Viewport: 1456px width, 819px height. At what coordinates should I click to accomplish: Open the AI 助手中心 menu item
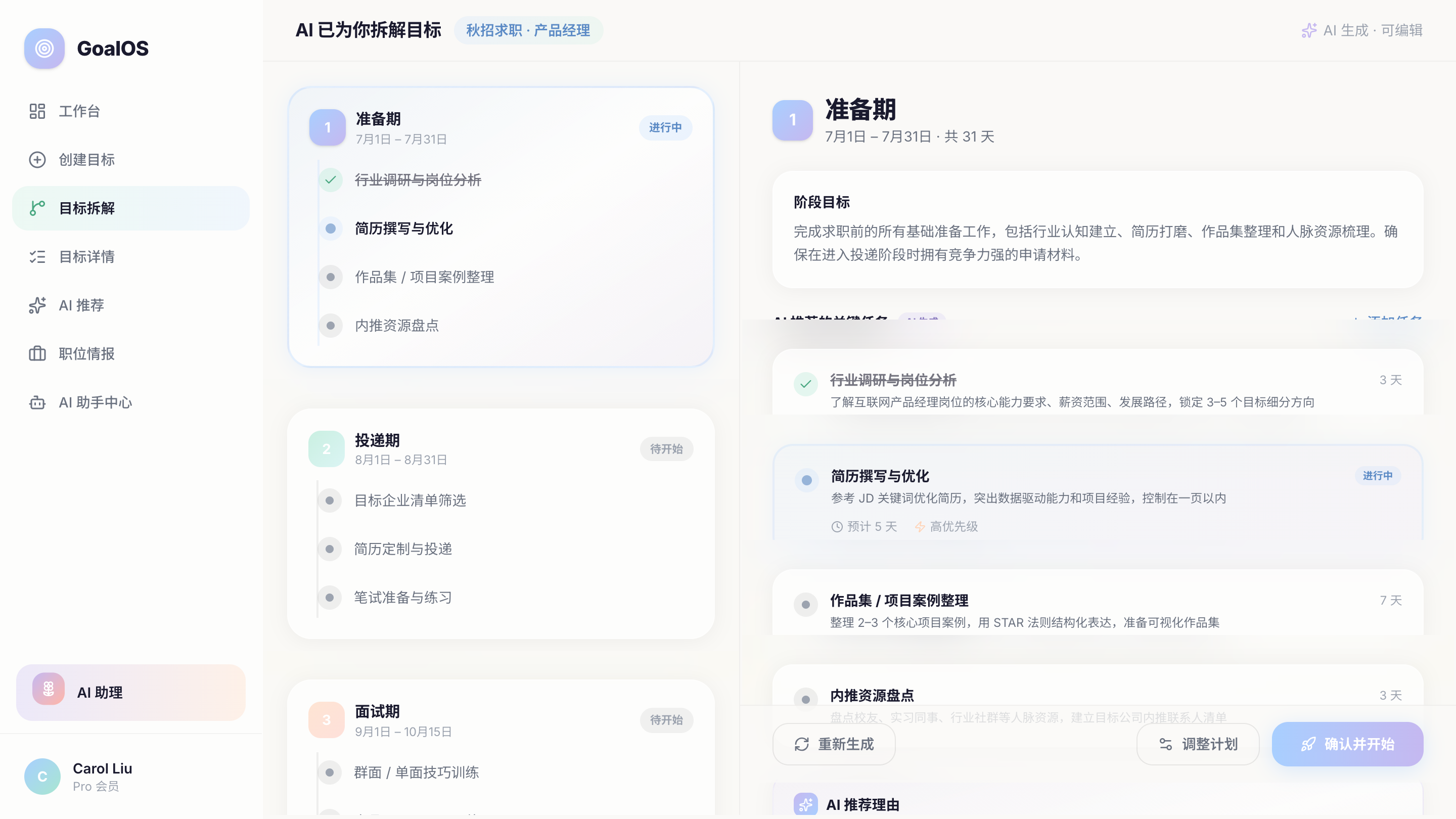pos(130,403)
